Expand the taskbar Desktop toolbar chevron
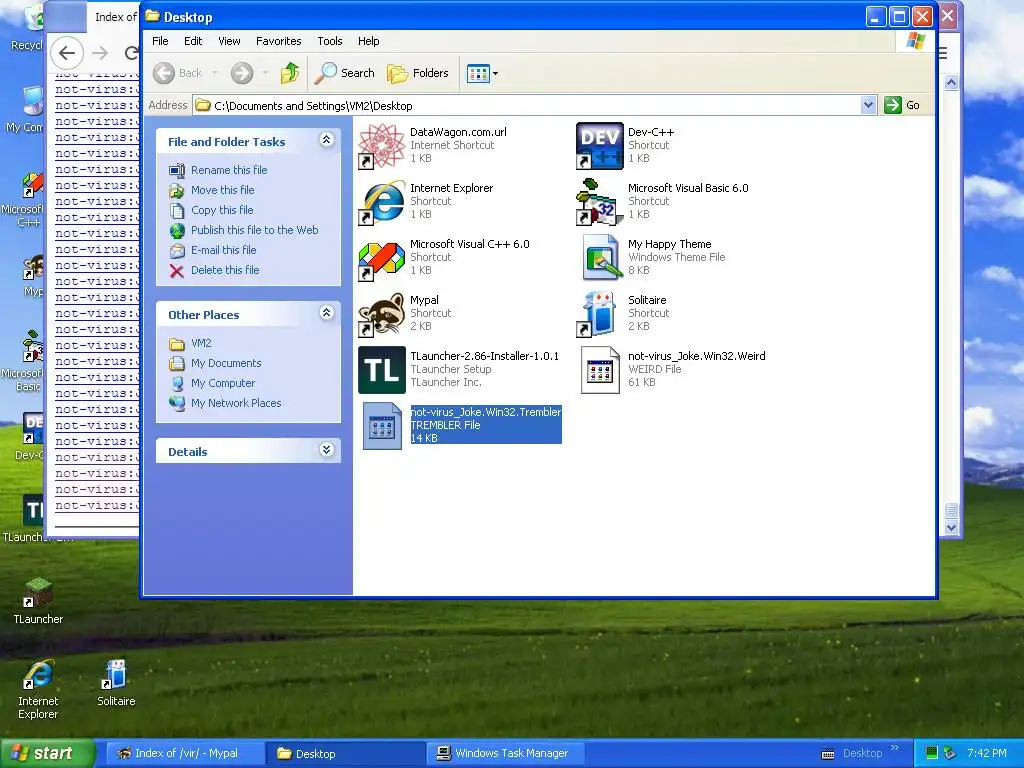The height and width of the screenshot is (768, 1024). (x=894, y=748)
